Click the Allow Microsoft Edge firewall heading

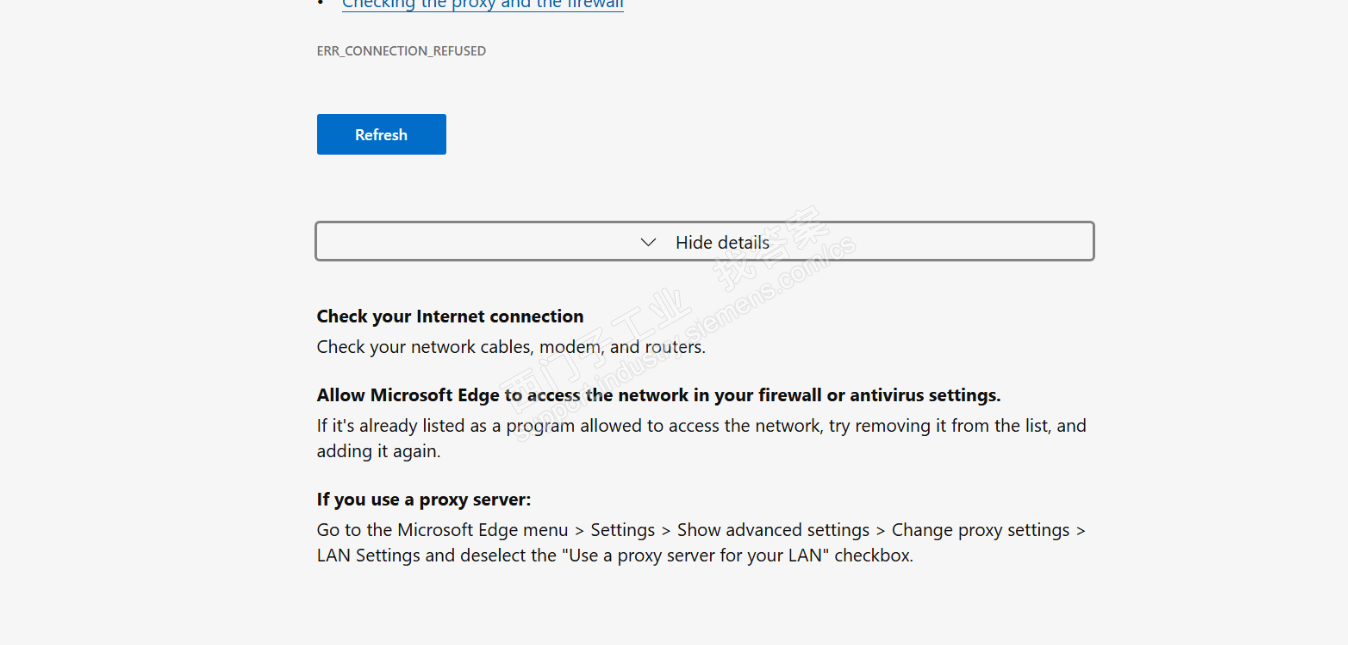(658, 395)
